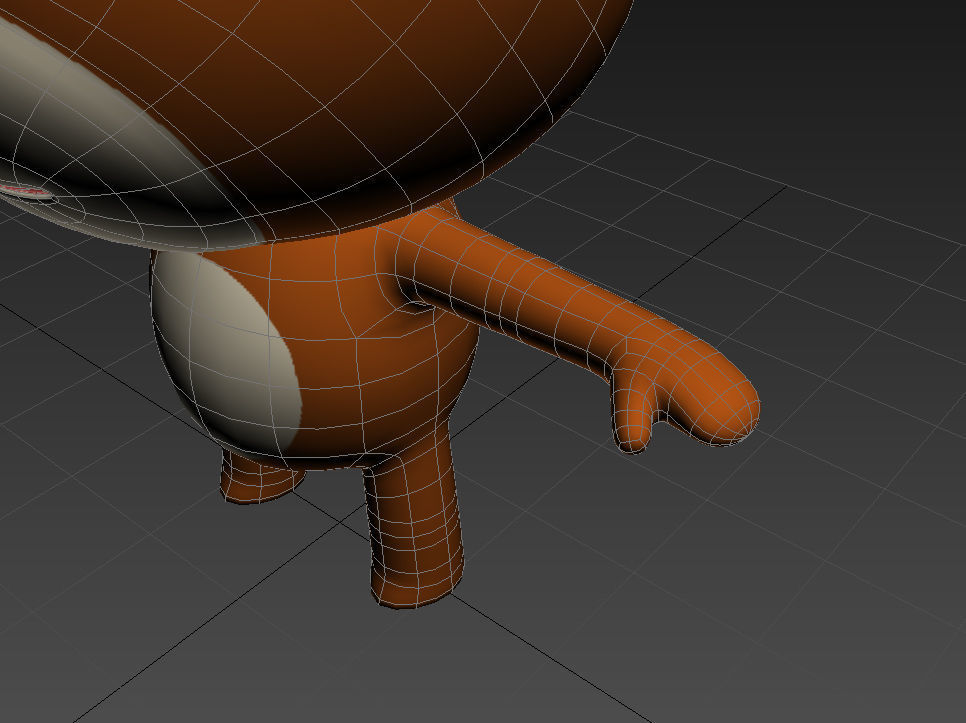This screenshot has width=966, height=723.
Task: Click the small thumb on the hand
Action: click(630, 413)
